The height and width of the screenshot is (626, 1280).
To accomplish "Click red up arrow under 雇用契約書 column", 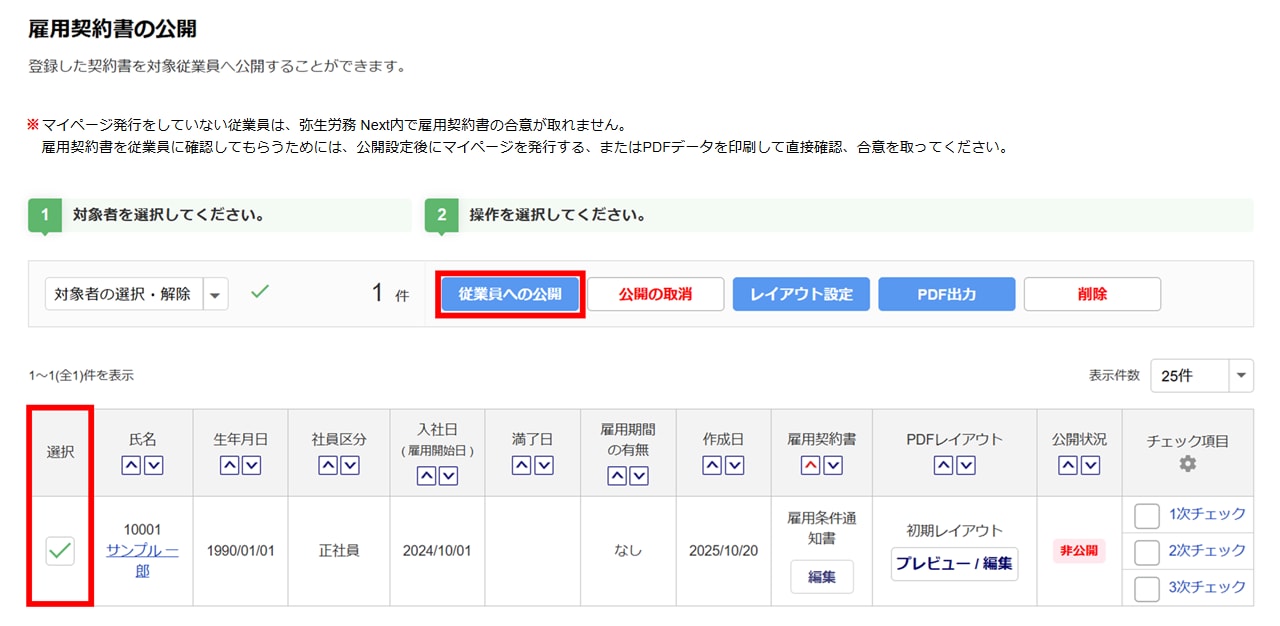I will pos(810,465).
